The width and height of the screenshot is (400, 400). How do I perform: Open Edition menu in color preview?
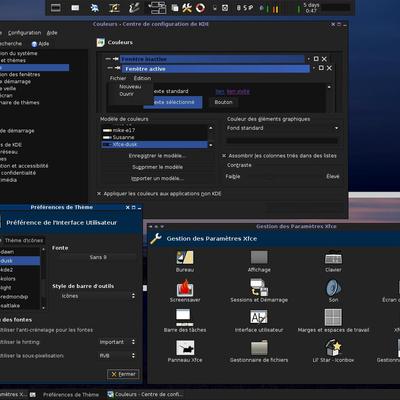pos(142,78)
